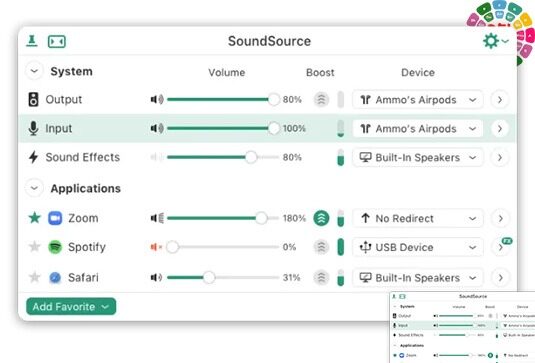
Task: Mute the Output volume
Action: (157, 99)
